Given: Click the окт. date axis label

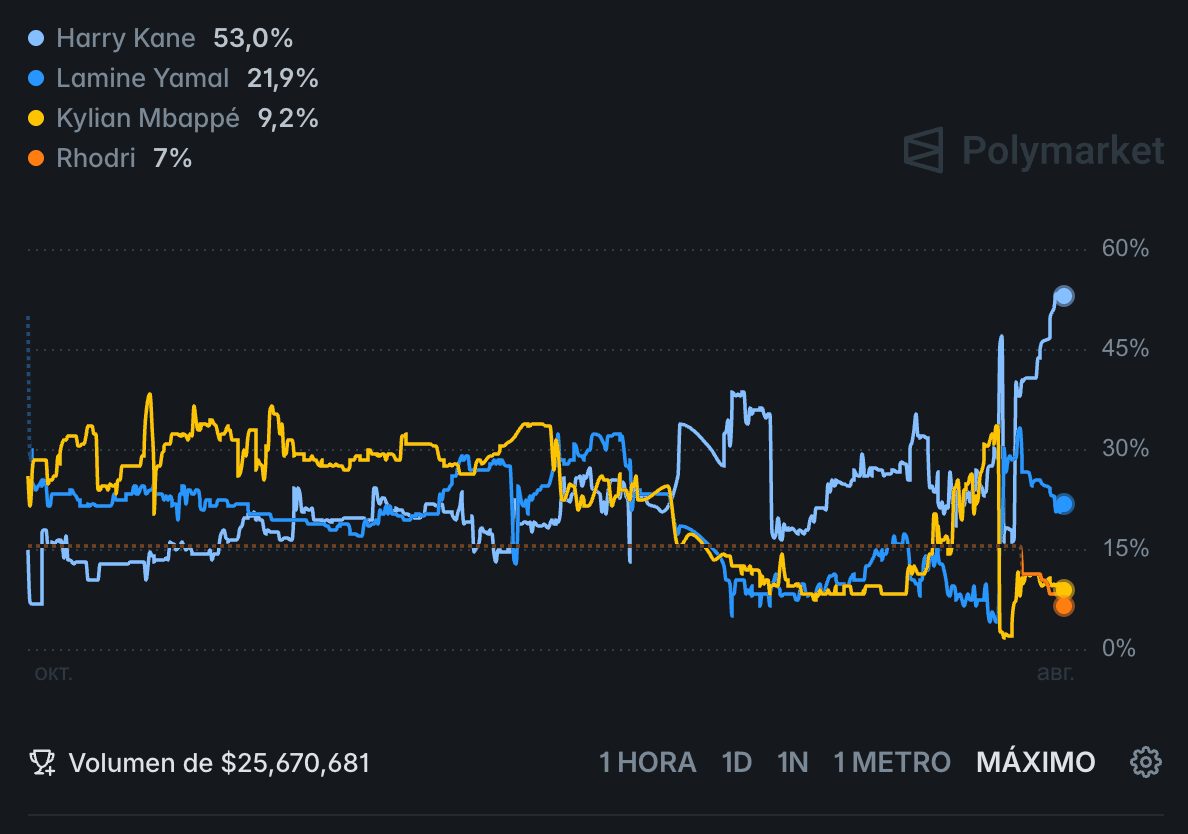Looking at the screenshot, I should click(x=53, y=673).
